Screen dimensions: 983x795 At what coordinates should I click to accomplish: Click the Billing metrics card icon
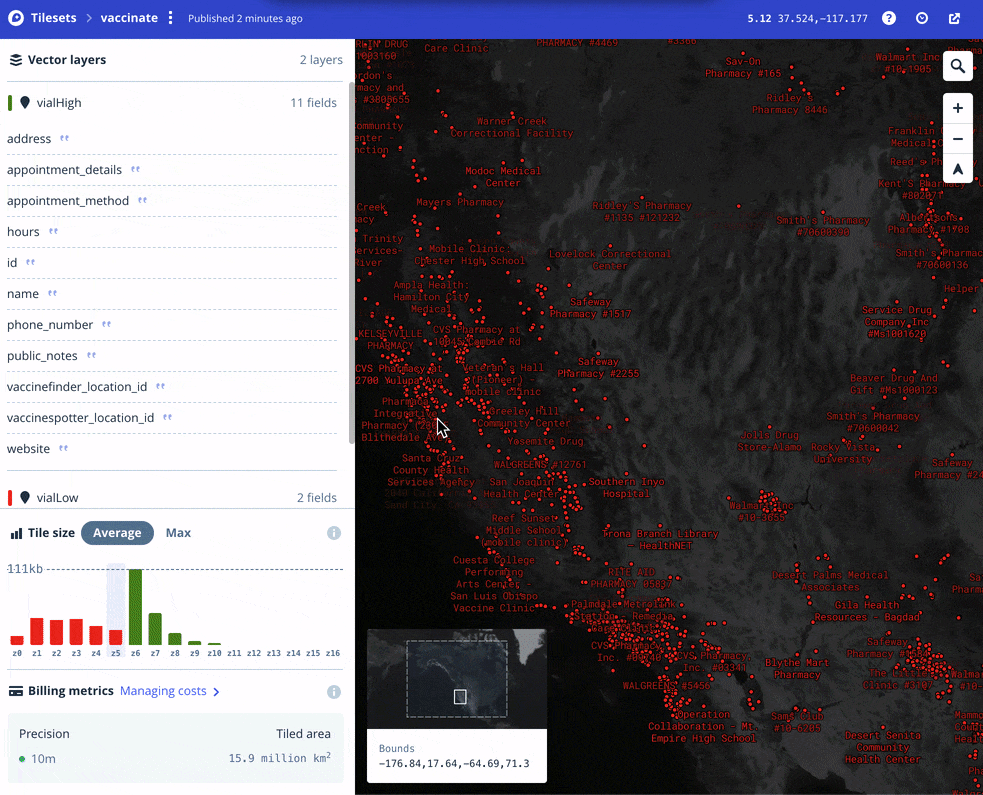point(16,692)
